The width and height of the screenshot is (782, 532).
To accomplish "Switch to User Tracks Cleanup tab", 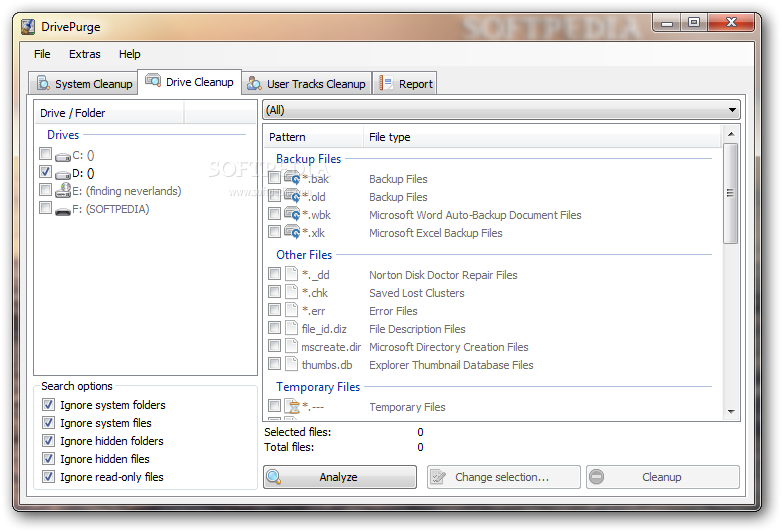I will 307,83.
